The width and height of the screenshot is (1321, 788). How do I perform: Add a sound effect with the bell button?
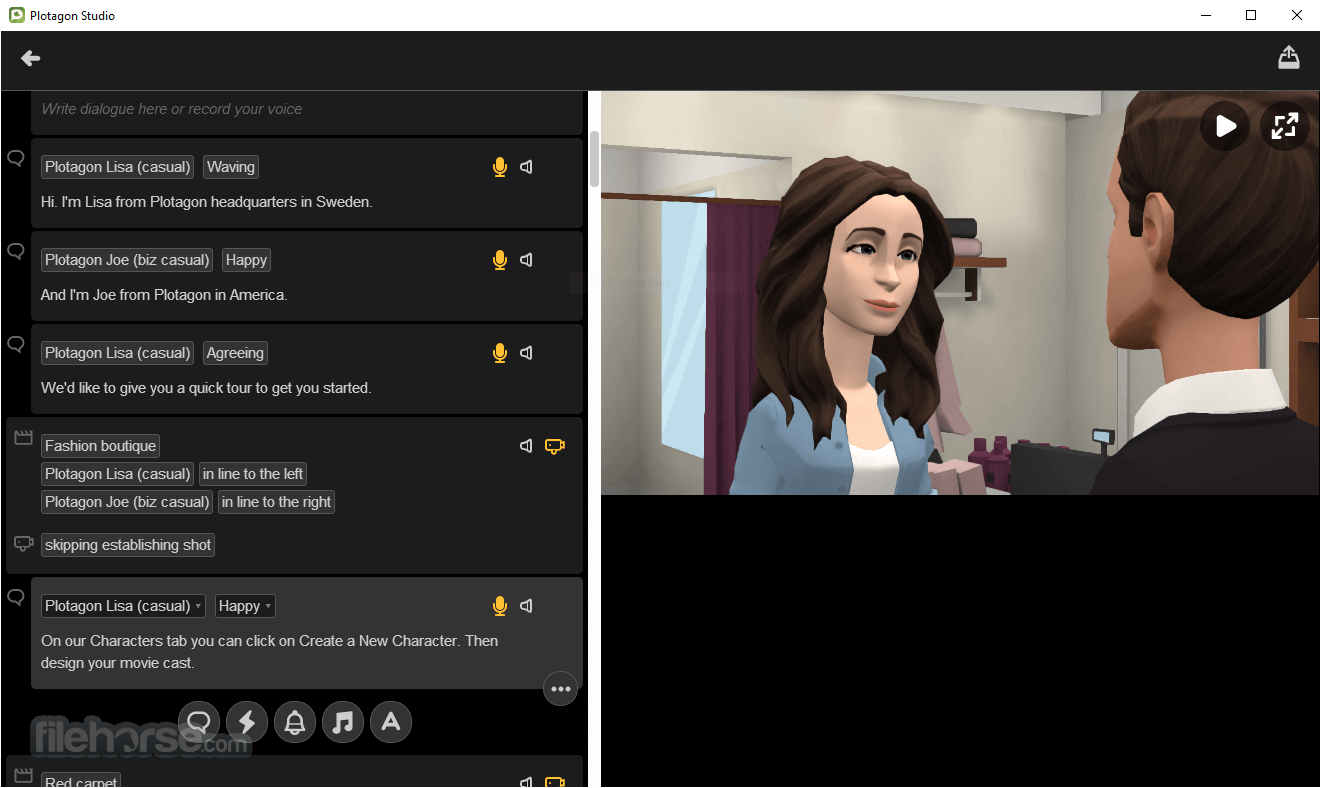pos(295,722)
